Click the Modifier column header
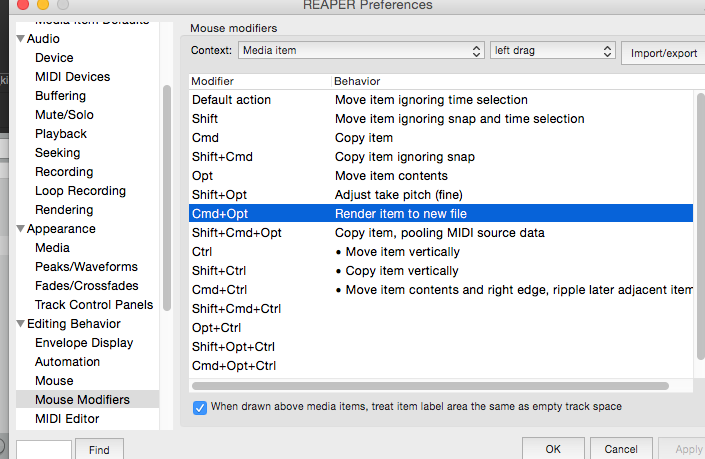The height and width of the screenshot is (459, 705). pyautogui.click(x=258, y=81)
